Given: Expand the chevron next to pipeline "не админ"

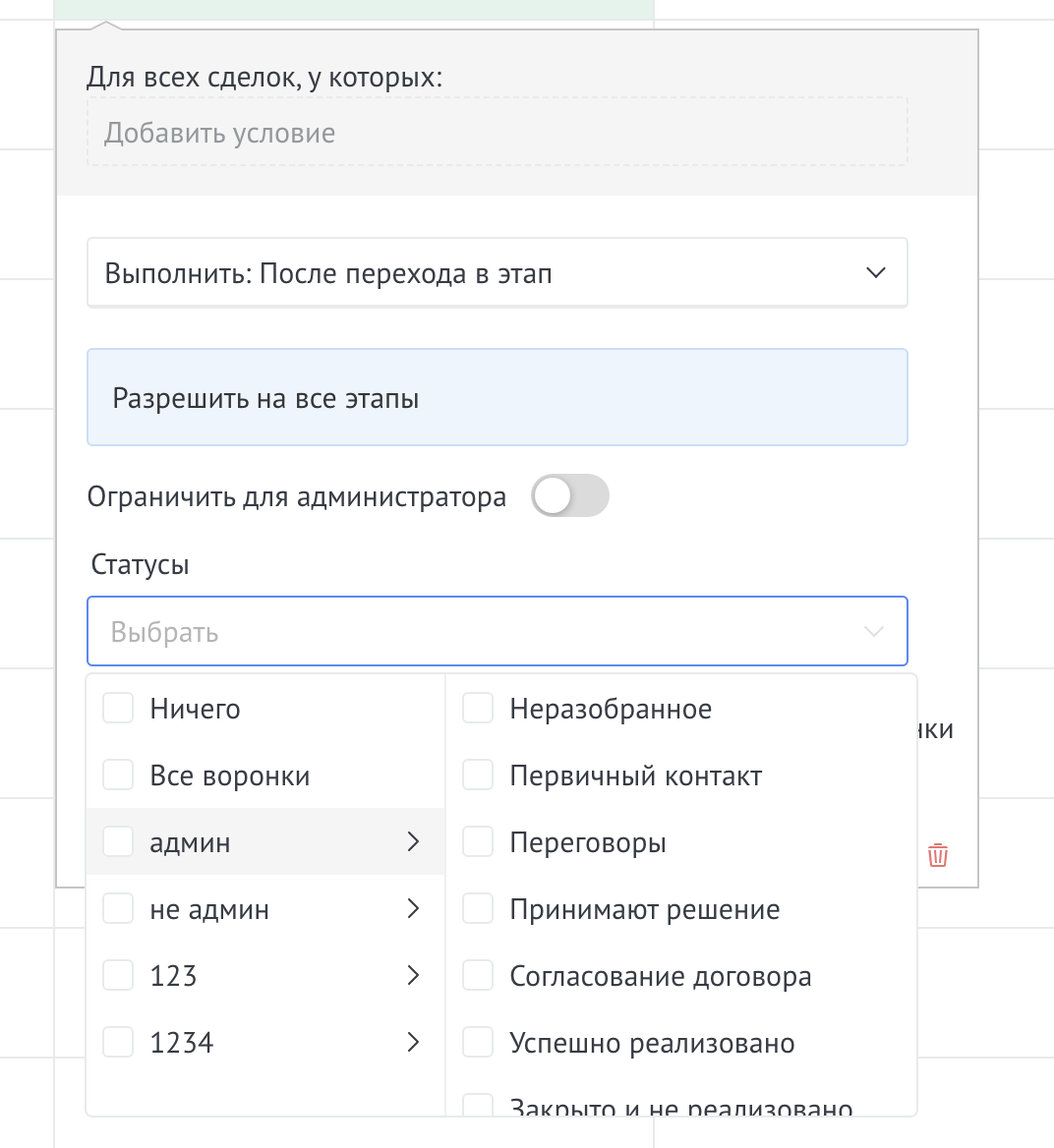Looking at the screenshot, I should click(413, 908).
